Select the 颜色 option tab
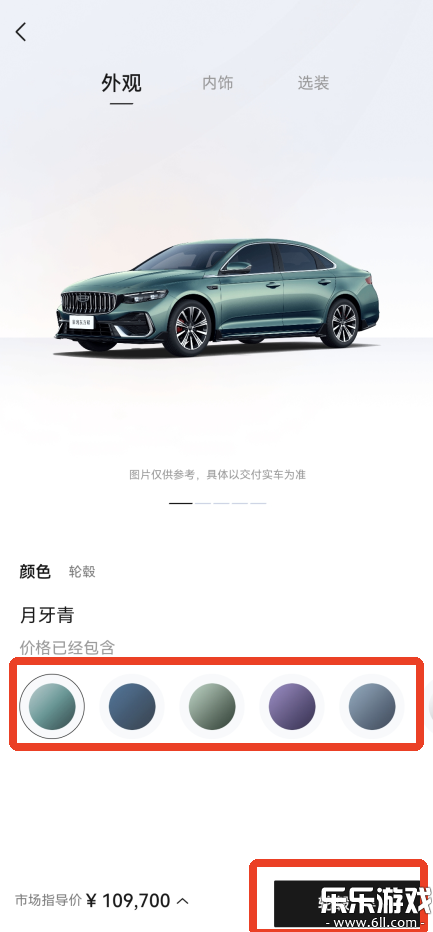This screenshot has width=433, height=932. coord(35,572)
